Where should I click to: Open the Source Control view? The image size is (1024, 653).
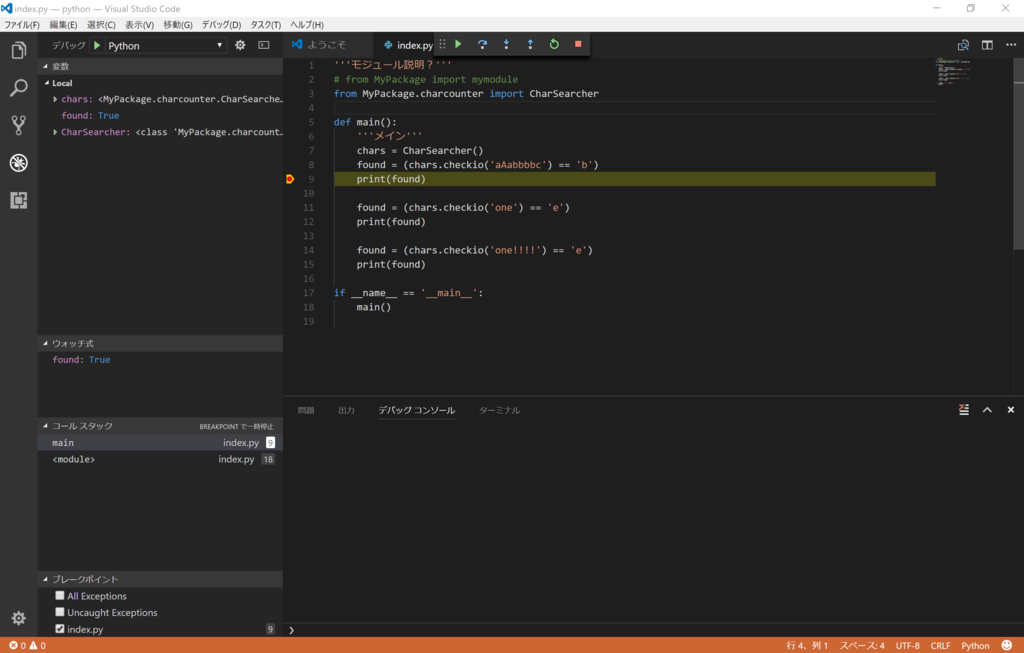coord(18,125)
